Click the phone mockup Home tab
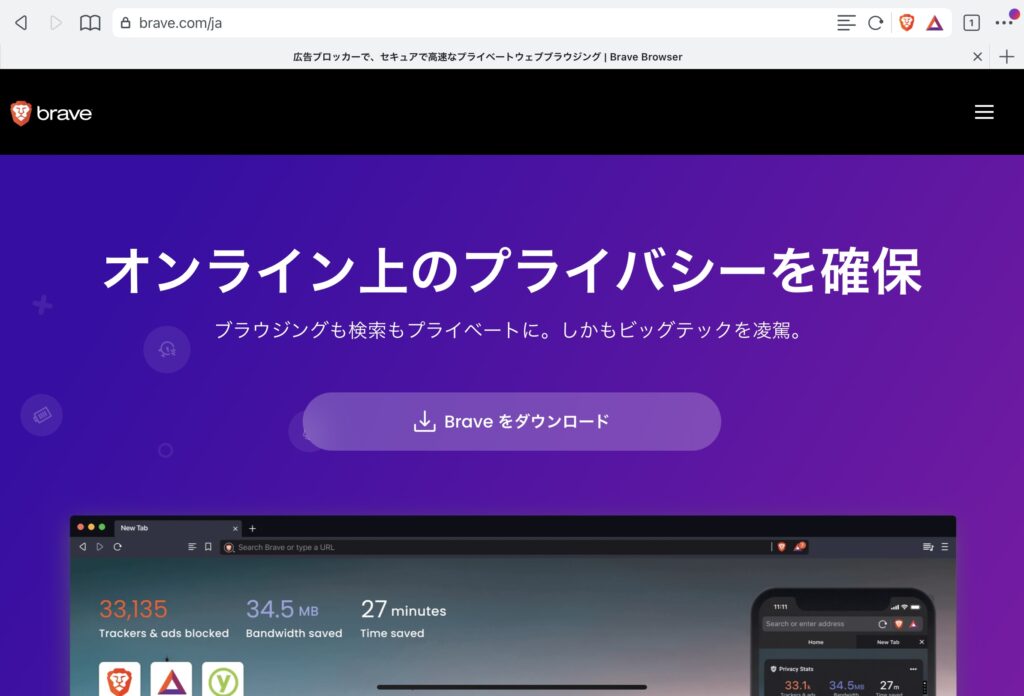The height and width of the screenshot is (696, 1024). 816,642
